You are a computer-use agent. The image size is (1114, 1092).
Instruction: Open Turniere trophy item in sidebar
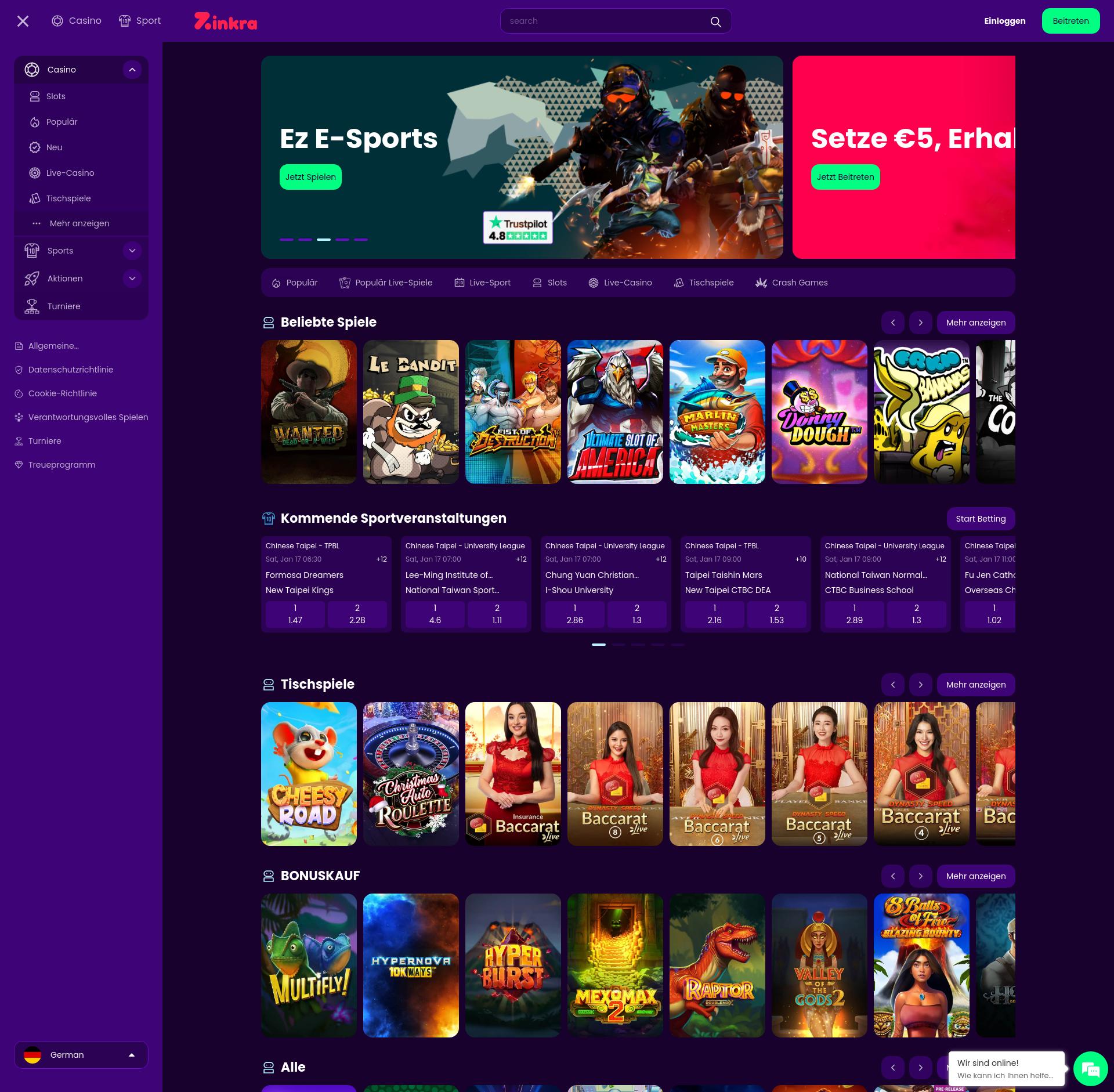point(64,306)
